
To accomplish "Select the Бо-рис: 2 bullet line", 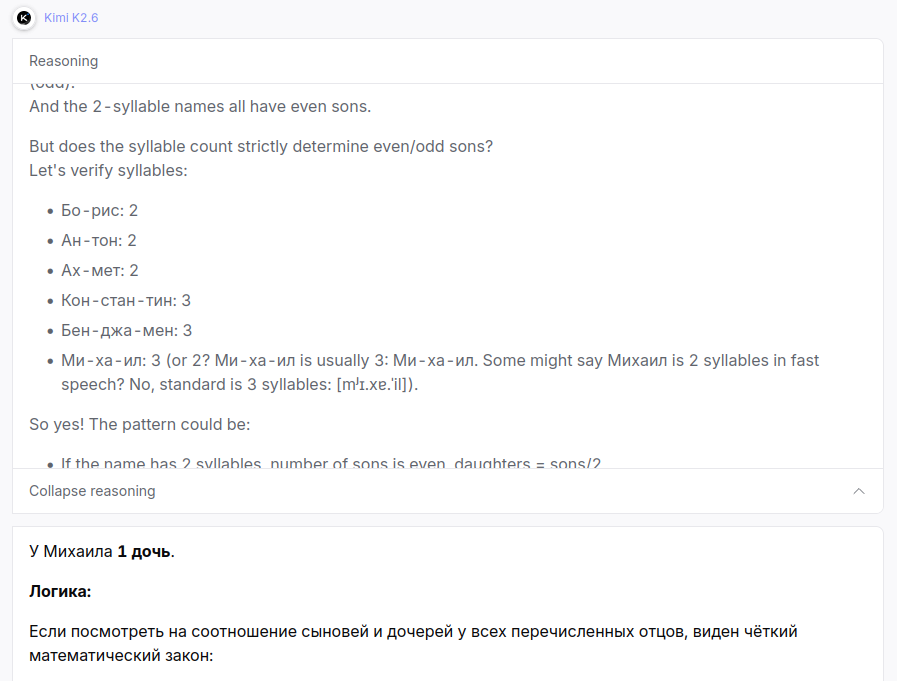I will 100,211.
